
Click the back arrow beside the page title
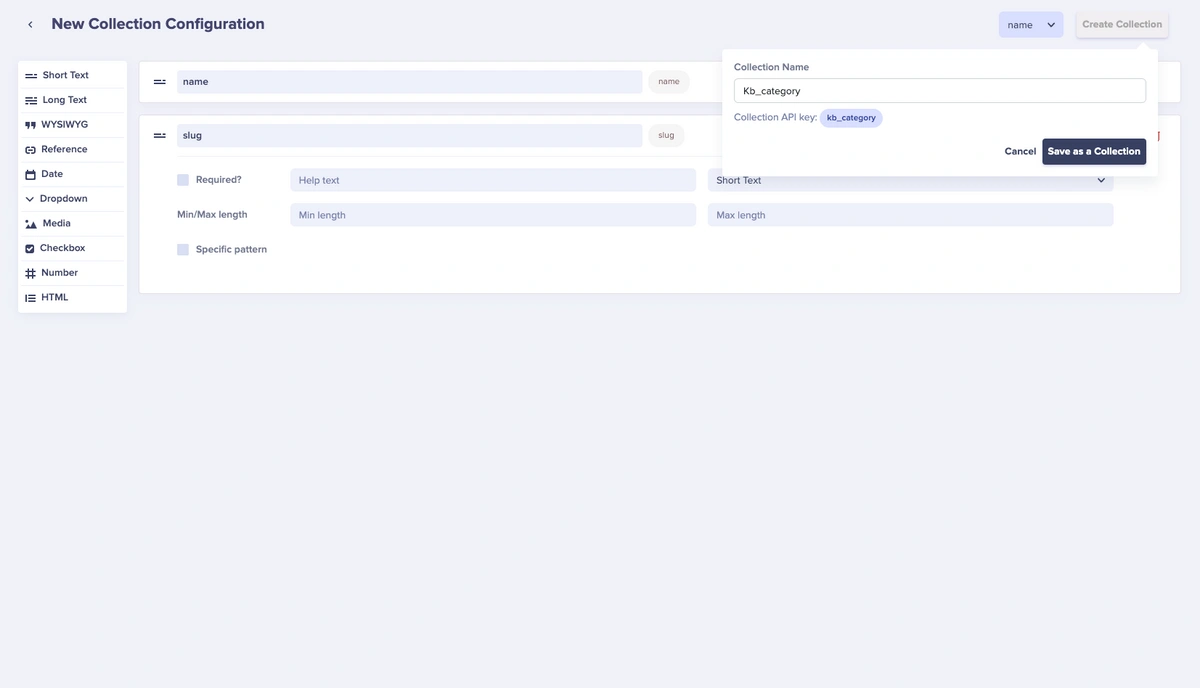coord(30,25)
